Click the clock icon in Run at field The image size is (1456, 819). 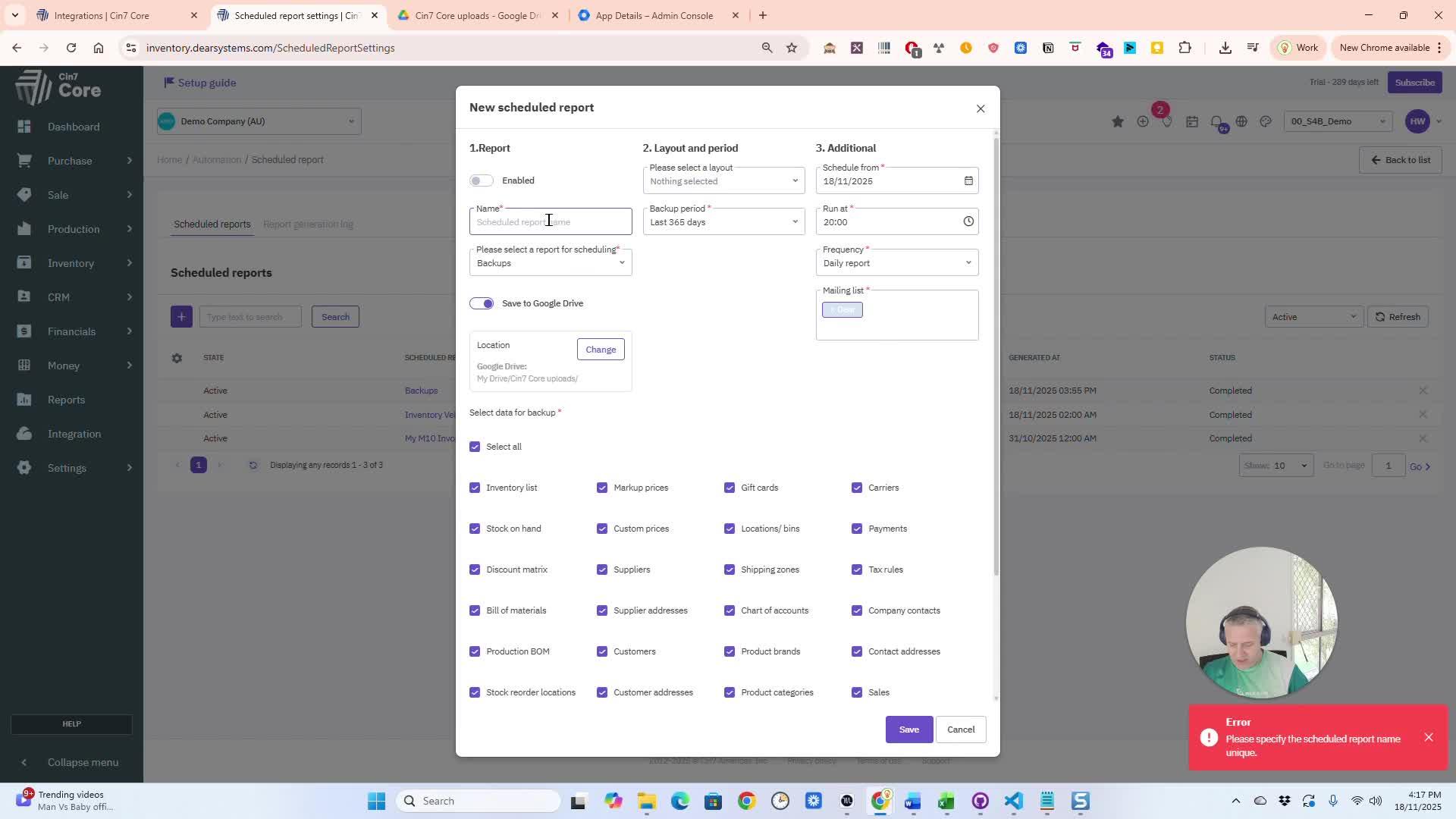point(968,221)
